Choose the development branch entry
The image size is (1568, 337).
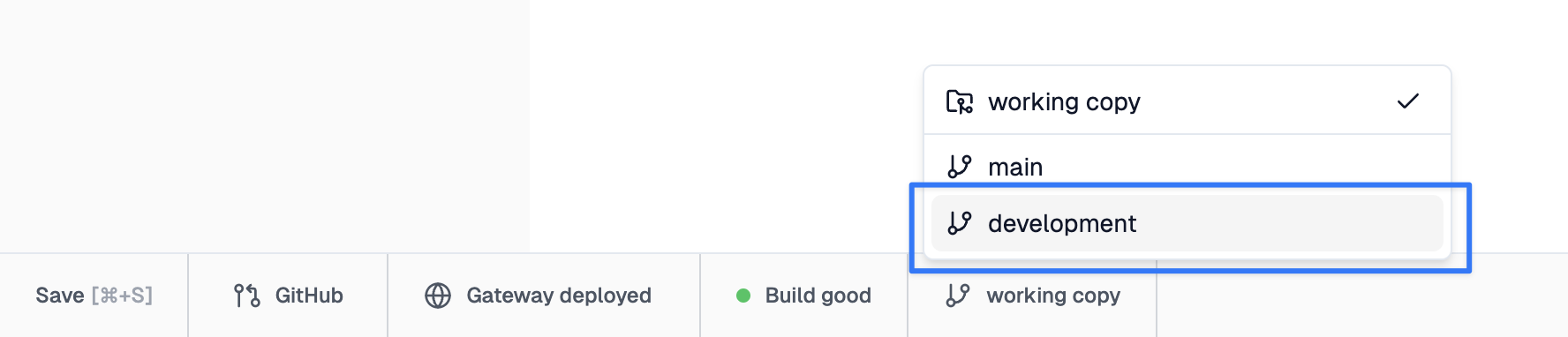(1187, 223)
